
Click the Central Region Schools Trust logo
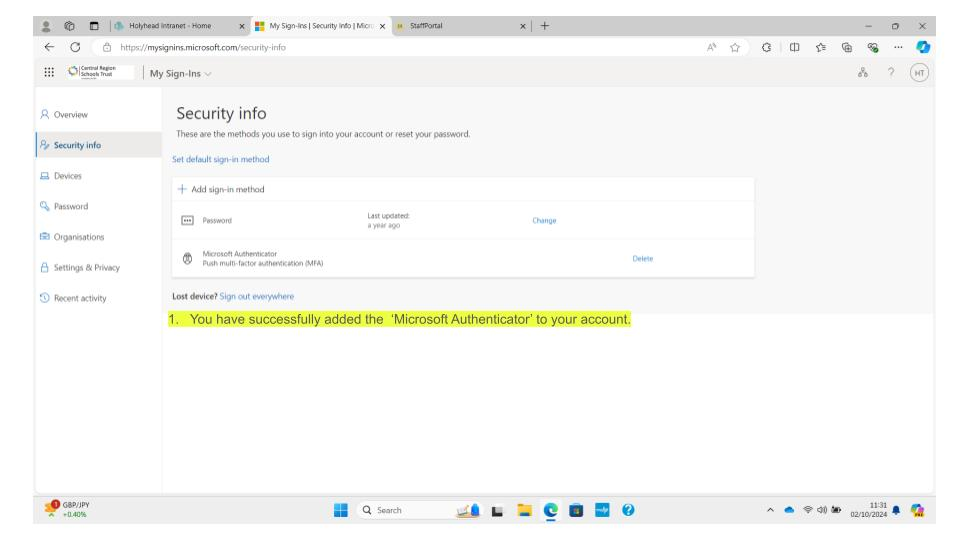(x=99, y=72)
